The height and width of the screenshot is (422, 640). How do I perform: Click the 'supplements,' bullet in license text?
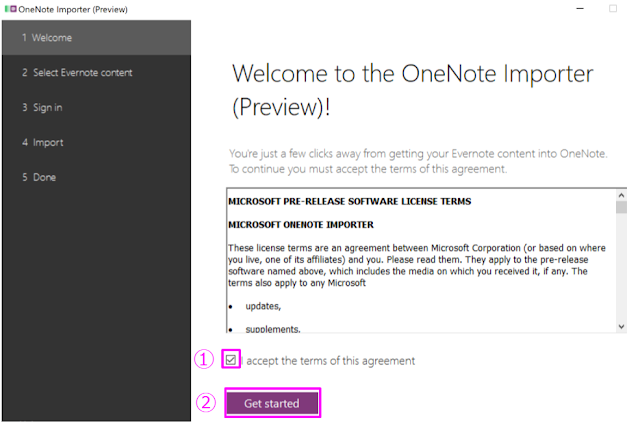pos(273,329)
